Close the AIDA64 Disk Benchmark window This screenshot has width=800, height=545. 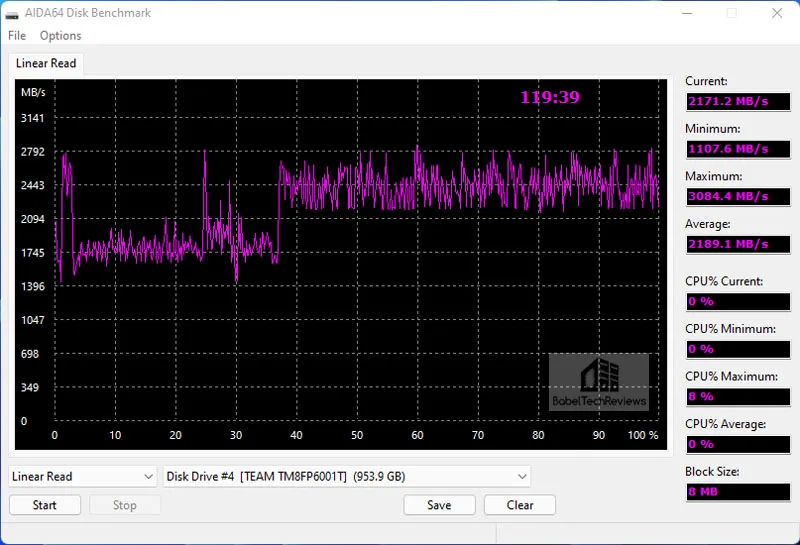(x=777, y=13)
